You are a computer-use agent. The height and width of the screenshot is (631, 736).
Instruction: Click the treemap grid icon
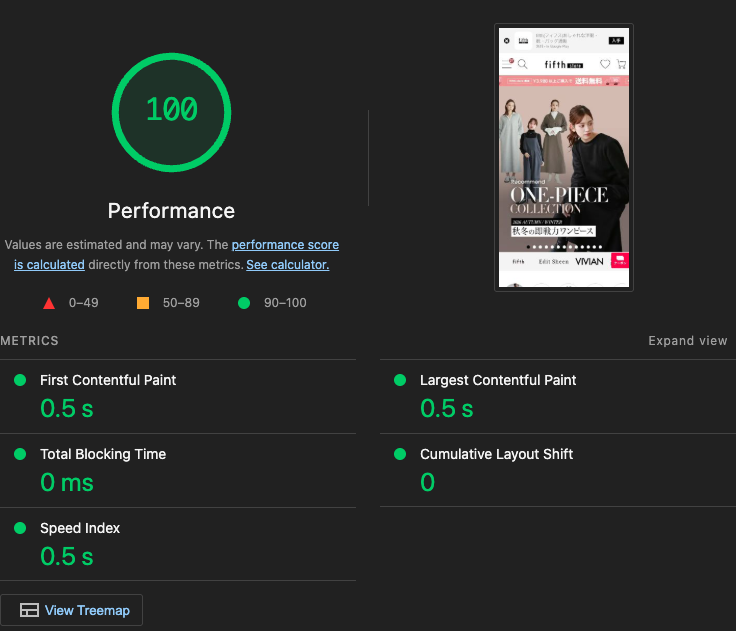(x=29, y=610)
